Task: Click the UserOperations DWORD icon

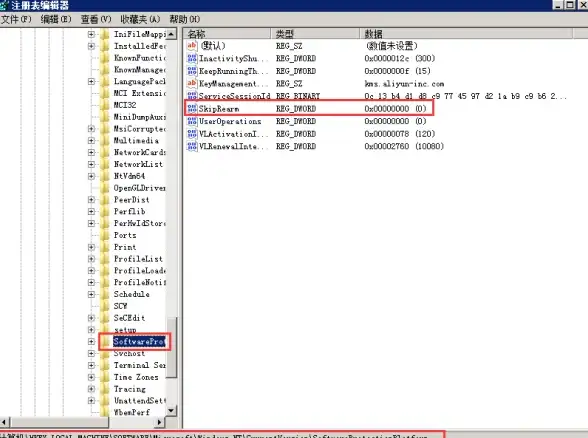Action: tap(192, 121)
